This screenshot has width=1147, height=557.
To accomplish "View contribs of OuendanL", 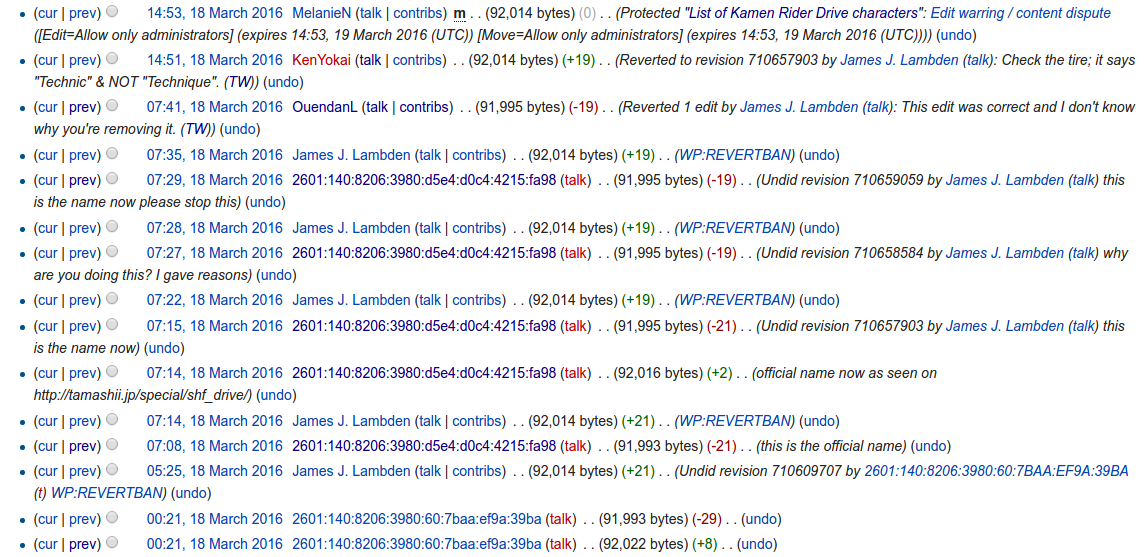I will [x=424, y=108].
